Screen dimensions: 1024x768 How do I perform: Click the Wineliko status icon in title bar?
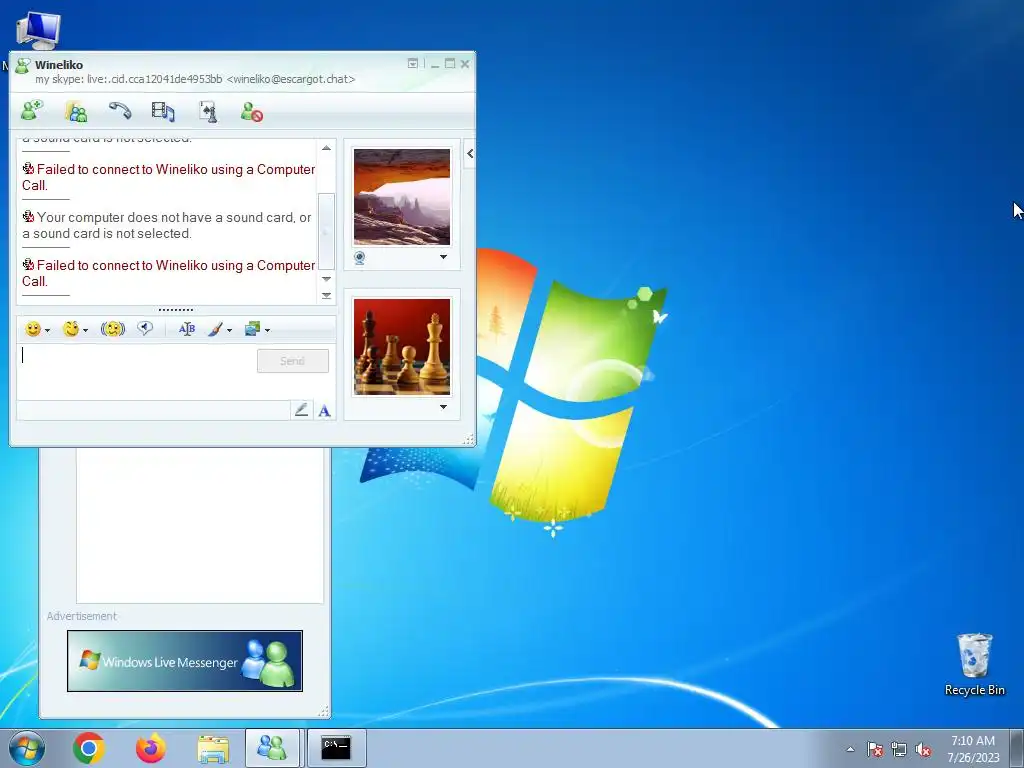click(x=23, y=65)
